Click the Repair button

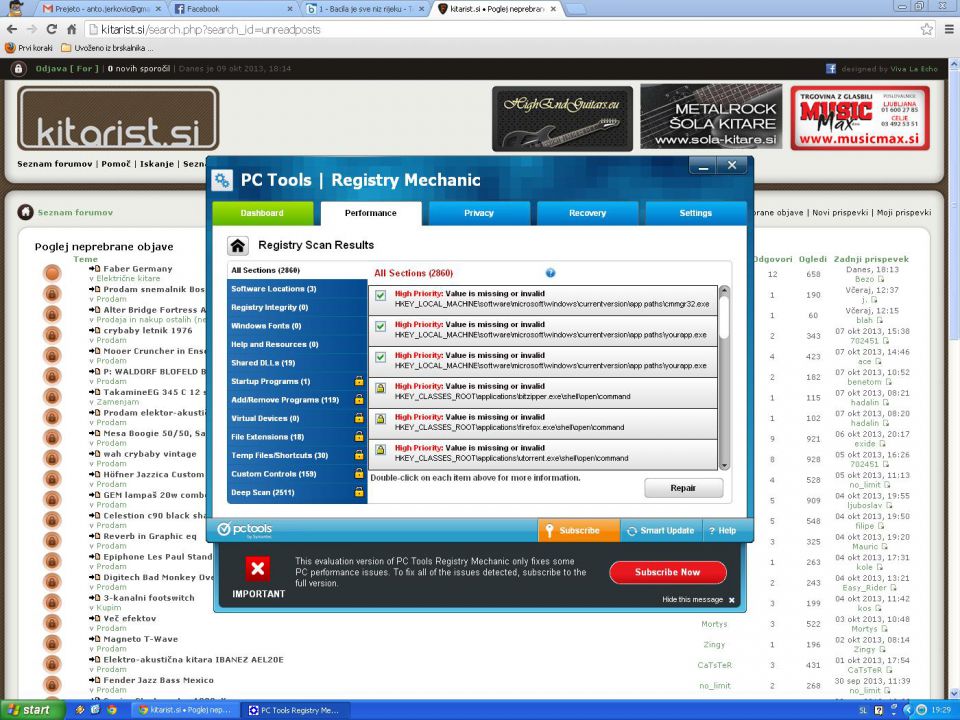tap(683, 488)
